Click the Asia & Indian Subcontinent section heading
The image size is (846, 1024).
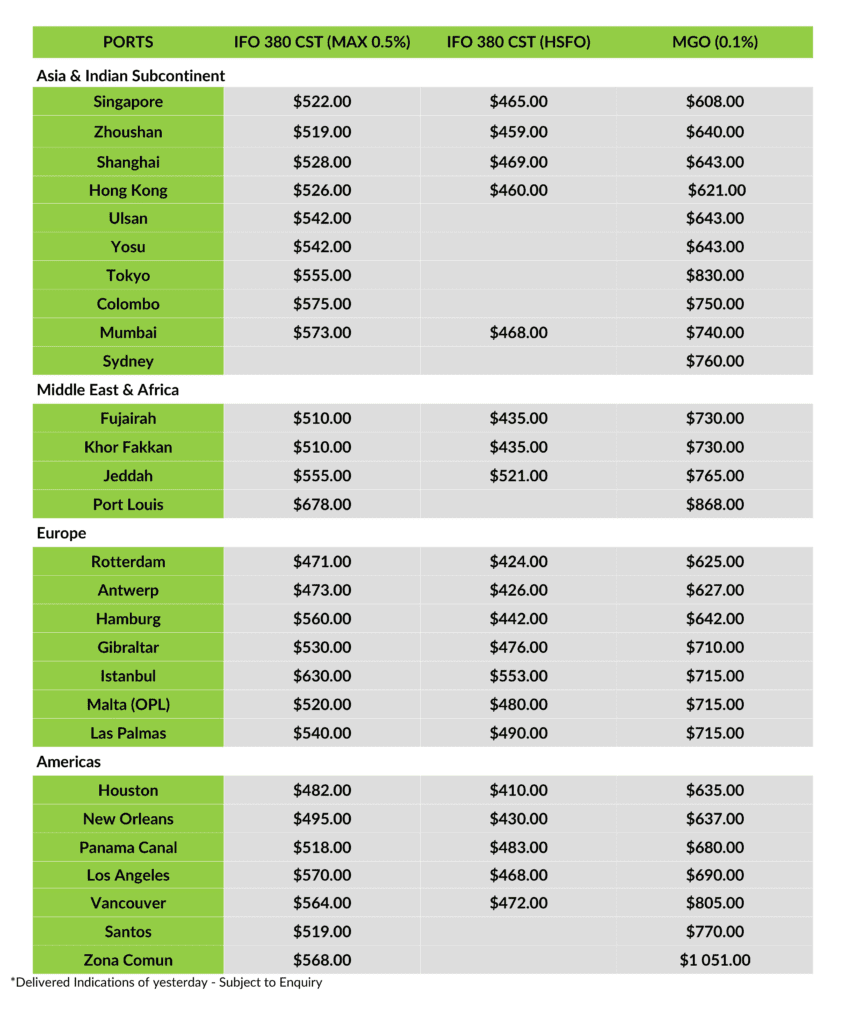pyautogui.click(x=131, y=76)
